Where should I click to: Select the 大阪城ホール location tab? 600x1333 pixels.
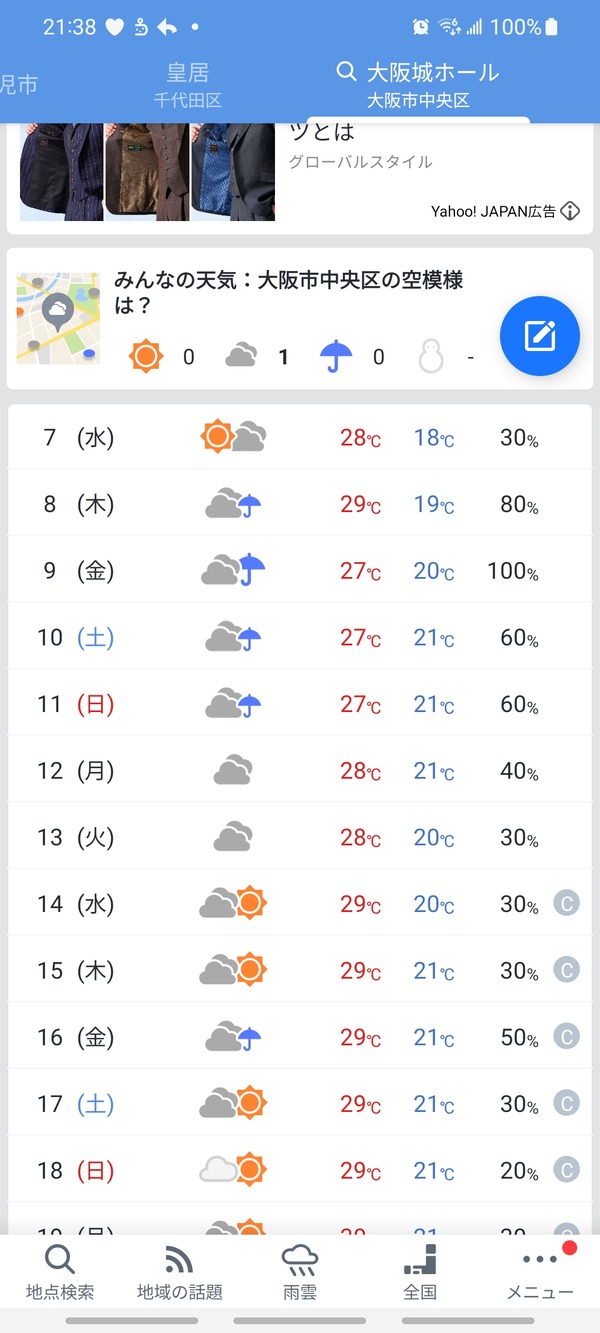pos(418,84)
